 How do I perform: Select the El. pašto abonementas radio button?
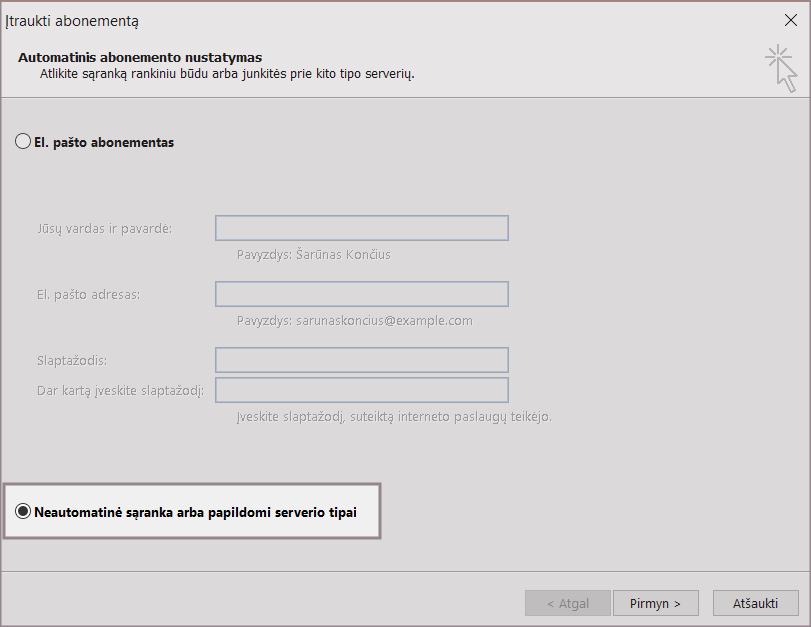tap(23, 142)
